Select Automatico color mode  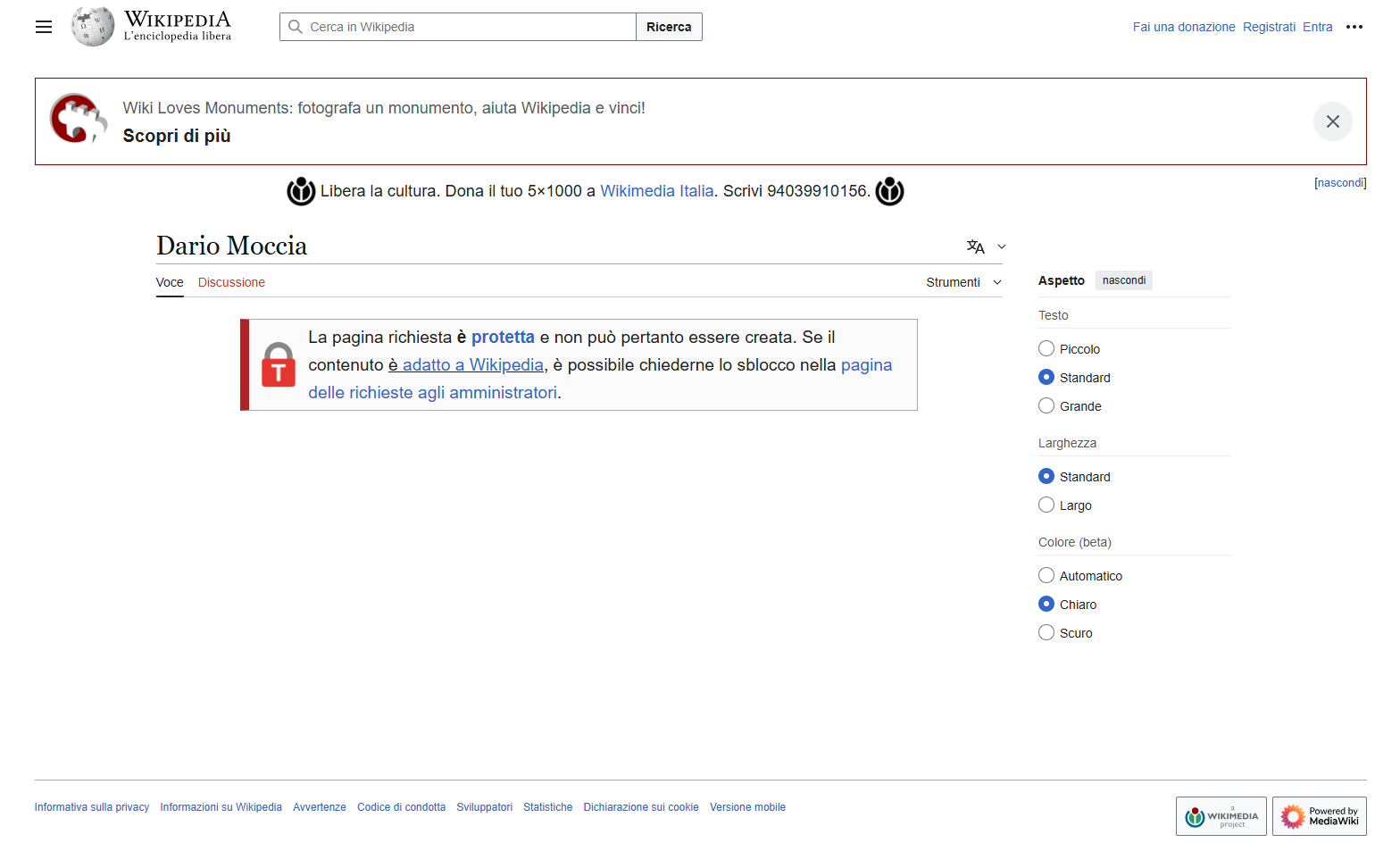1046,575
